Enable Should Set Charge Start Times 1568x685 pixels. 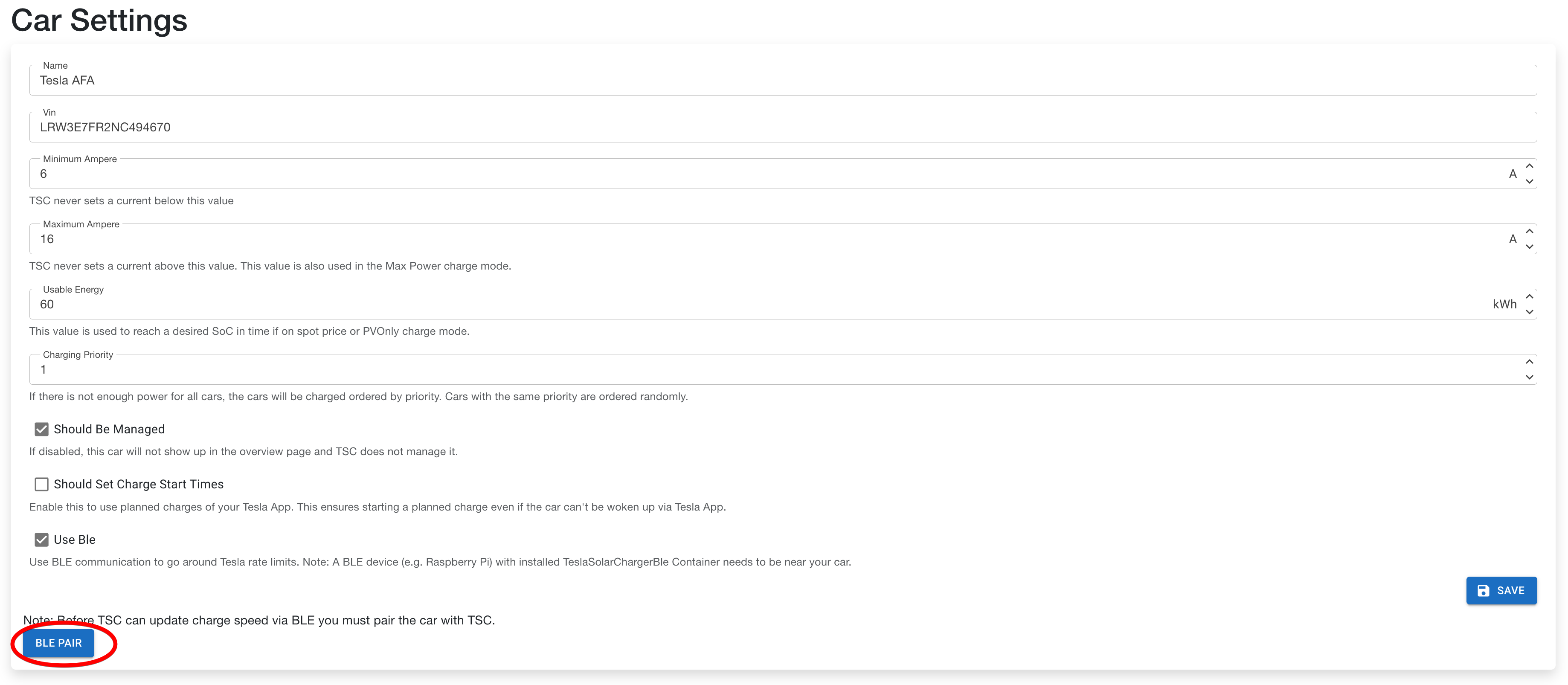coord(41,484)
